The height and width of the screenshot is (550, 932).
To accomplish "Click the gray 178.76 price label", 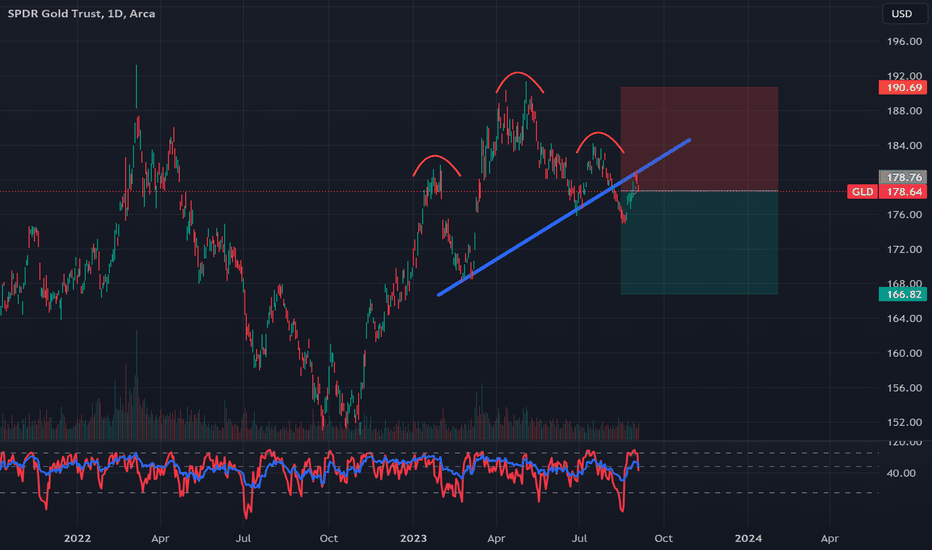I will tap(902, 177).
